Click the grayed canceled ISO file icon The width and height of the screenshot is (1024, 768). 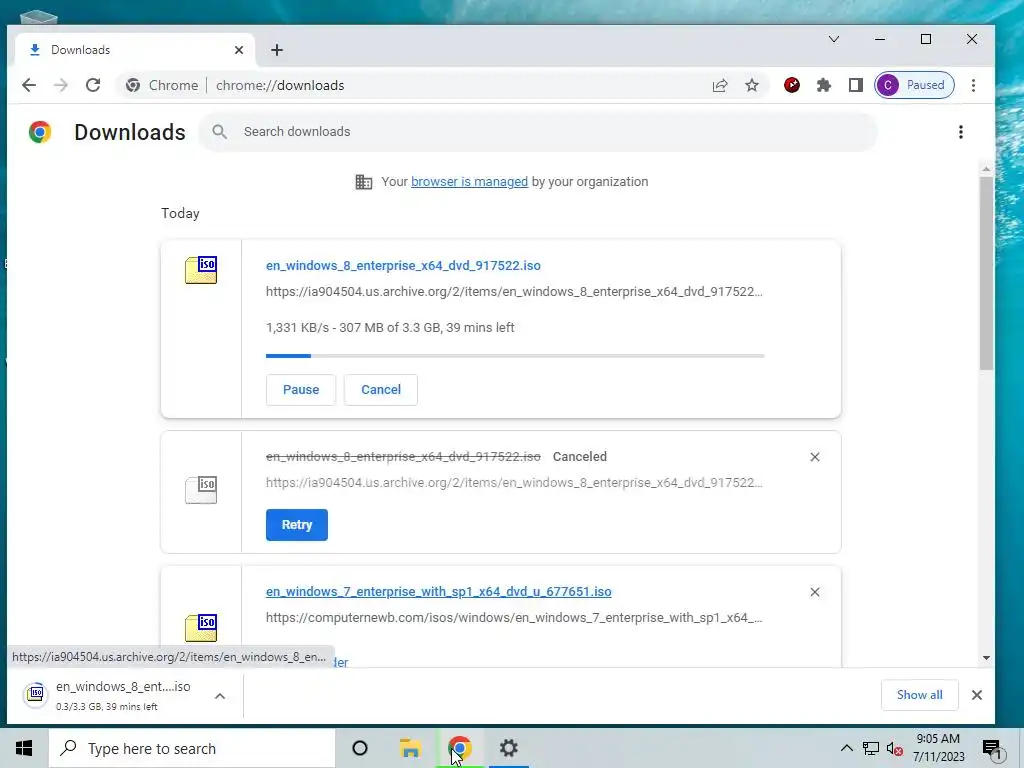click(201, 490)
